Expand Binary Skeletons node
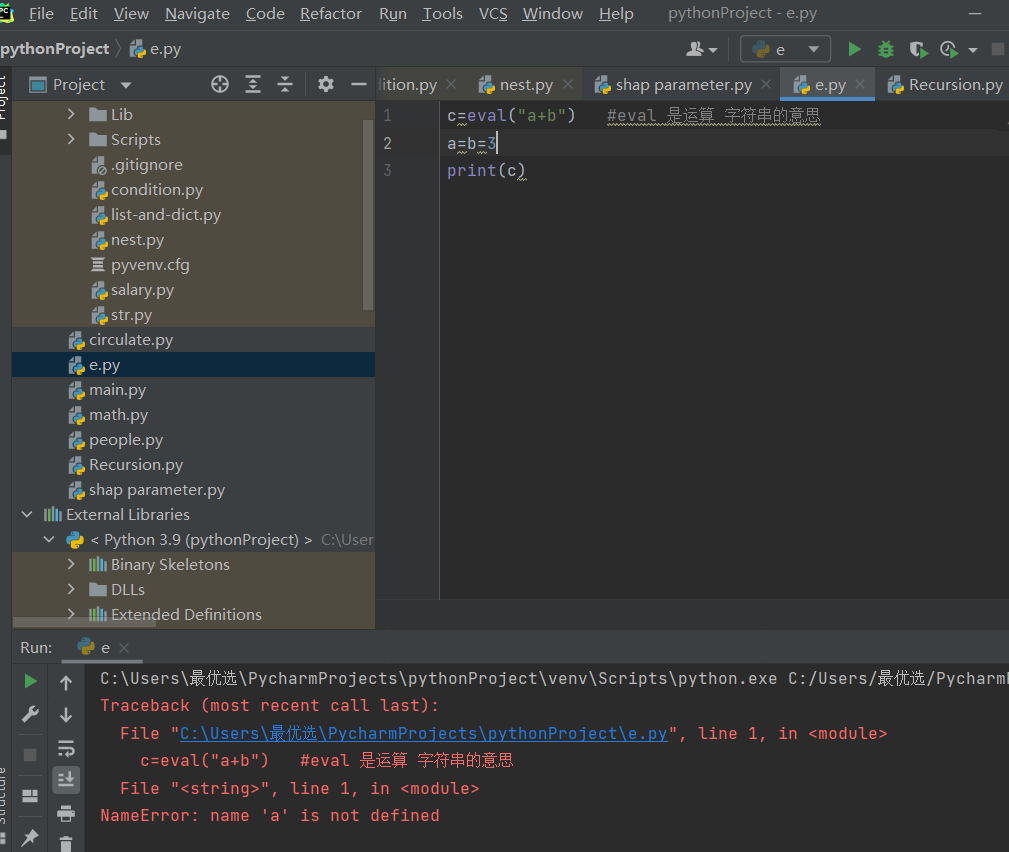 coord(71,564)
